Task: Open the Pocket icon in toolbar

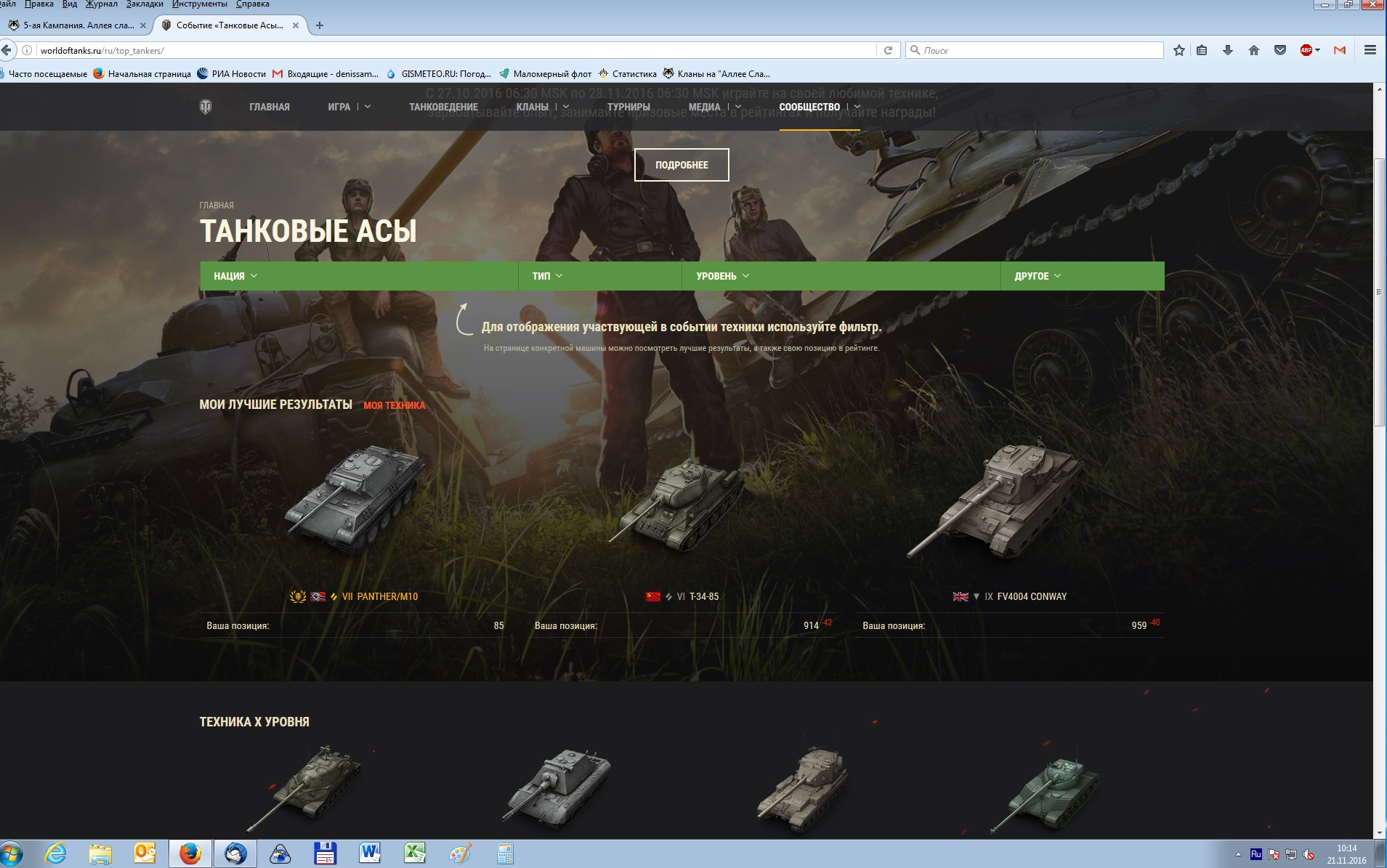Action: [x=1280, y=50]
